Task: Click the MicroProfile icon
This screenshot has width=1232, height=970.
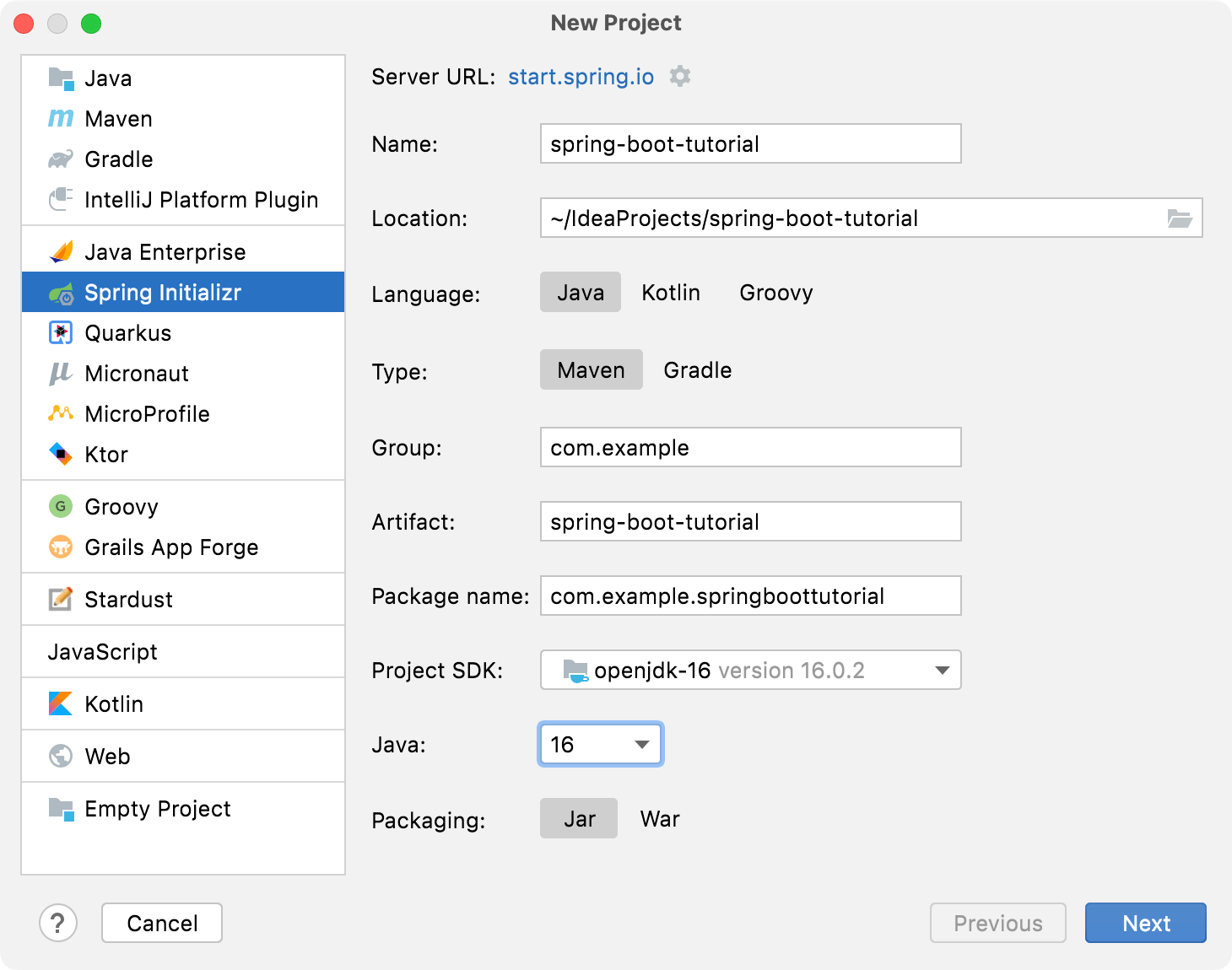Action: pyautogui.click(x=61, y=413)
